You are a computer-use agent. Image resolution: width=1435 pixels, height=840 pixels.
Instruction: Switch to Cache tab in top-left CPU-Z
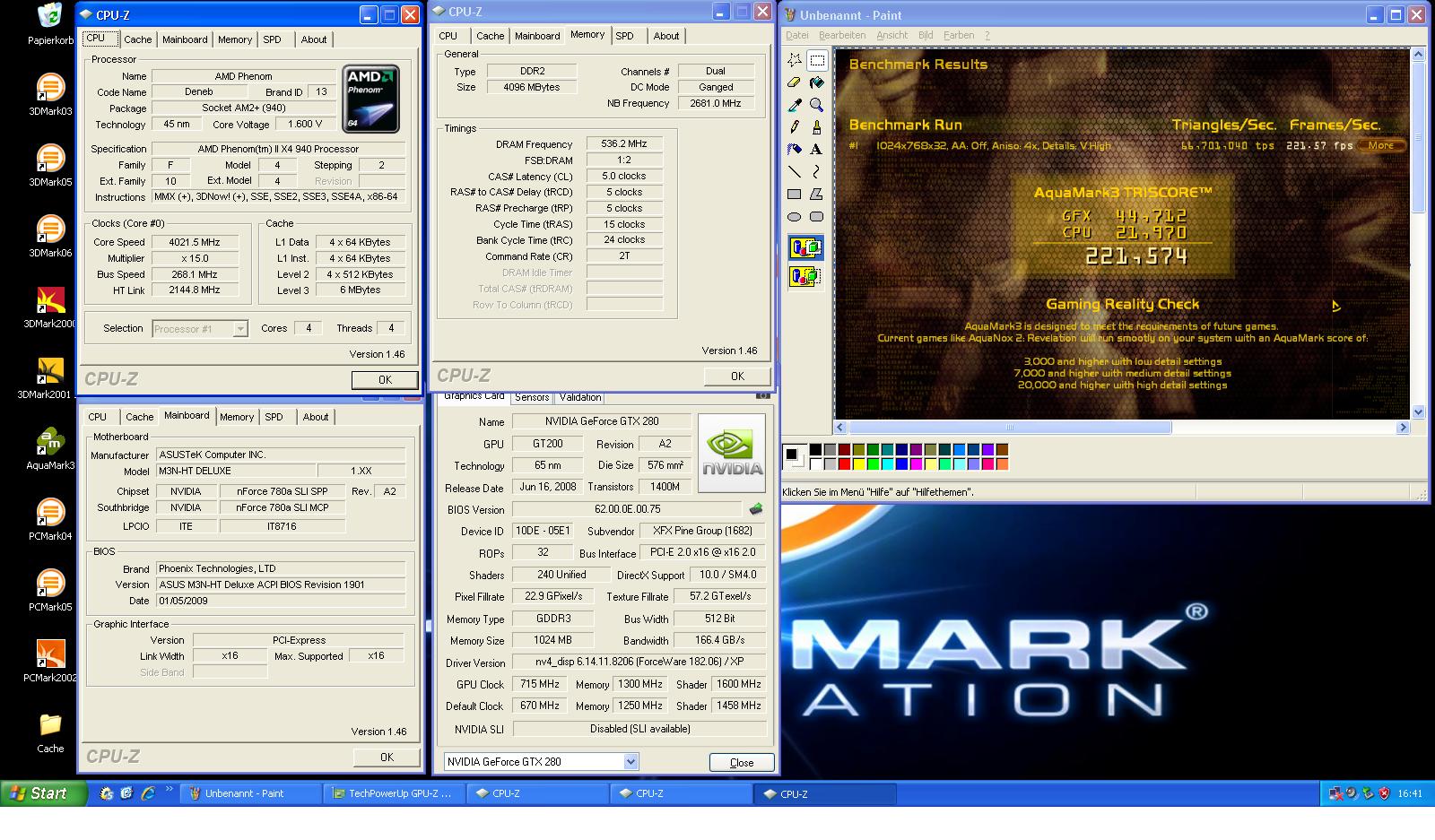click(137, 39)
